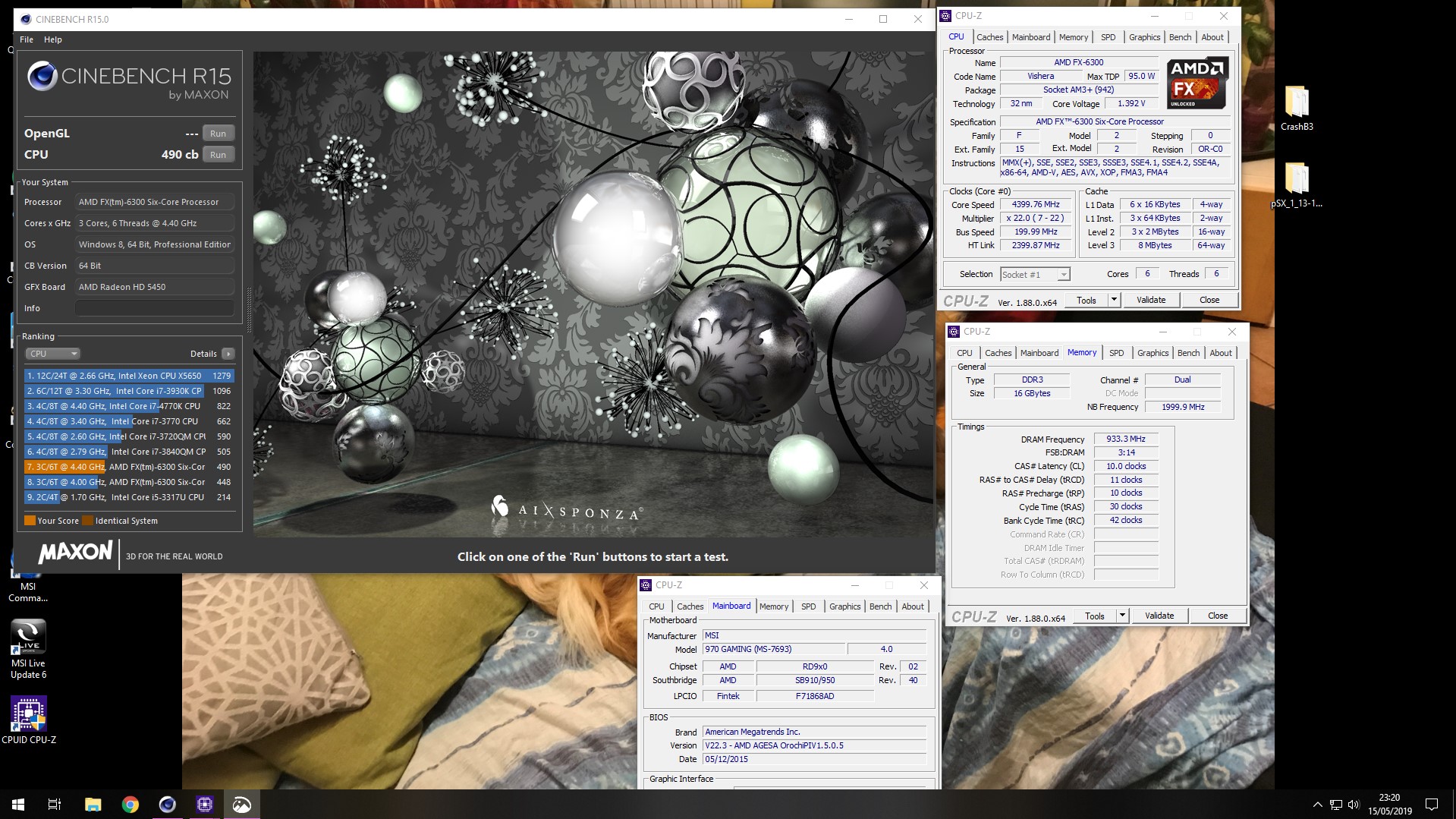Expand Tools dropdown arrow in top CPU-Z window

(1114, 301)
